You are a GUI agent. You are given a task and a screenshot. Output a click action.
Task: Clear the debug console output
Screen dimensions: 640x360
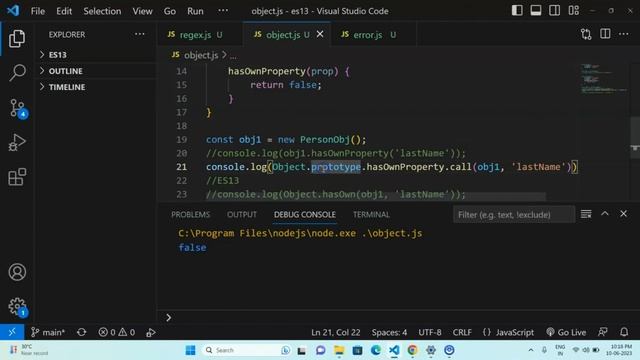(586, 214)
